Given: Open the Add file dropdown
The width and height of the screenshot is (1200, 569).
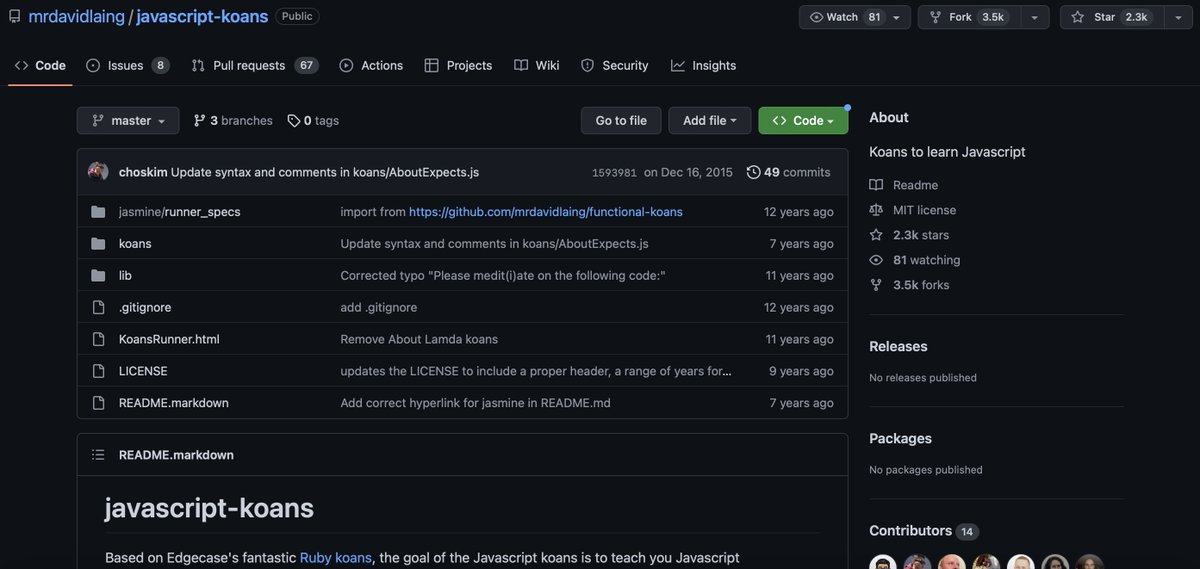Looking at the screenshot, I should pyautogui.click(x=710, y=121).
